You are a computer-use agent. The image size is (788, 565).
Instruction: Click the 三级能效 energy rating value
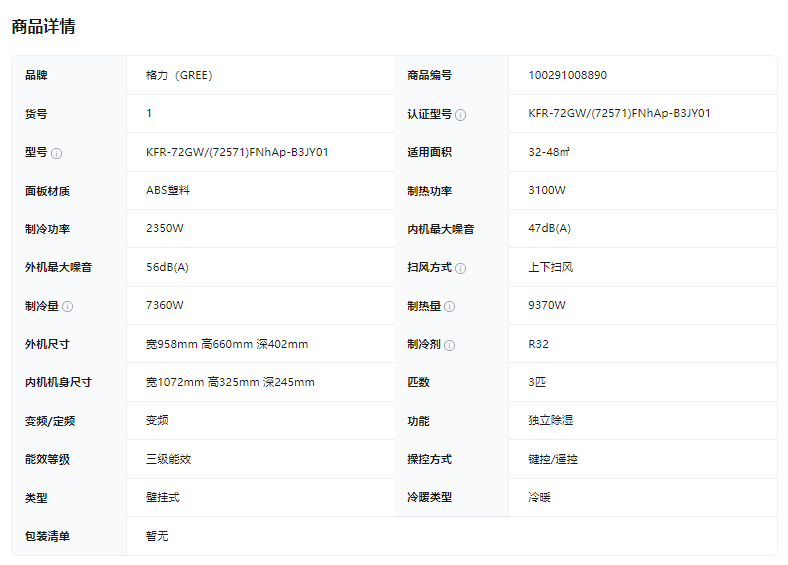pos(168,459)
